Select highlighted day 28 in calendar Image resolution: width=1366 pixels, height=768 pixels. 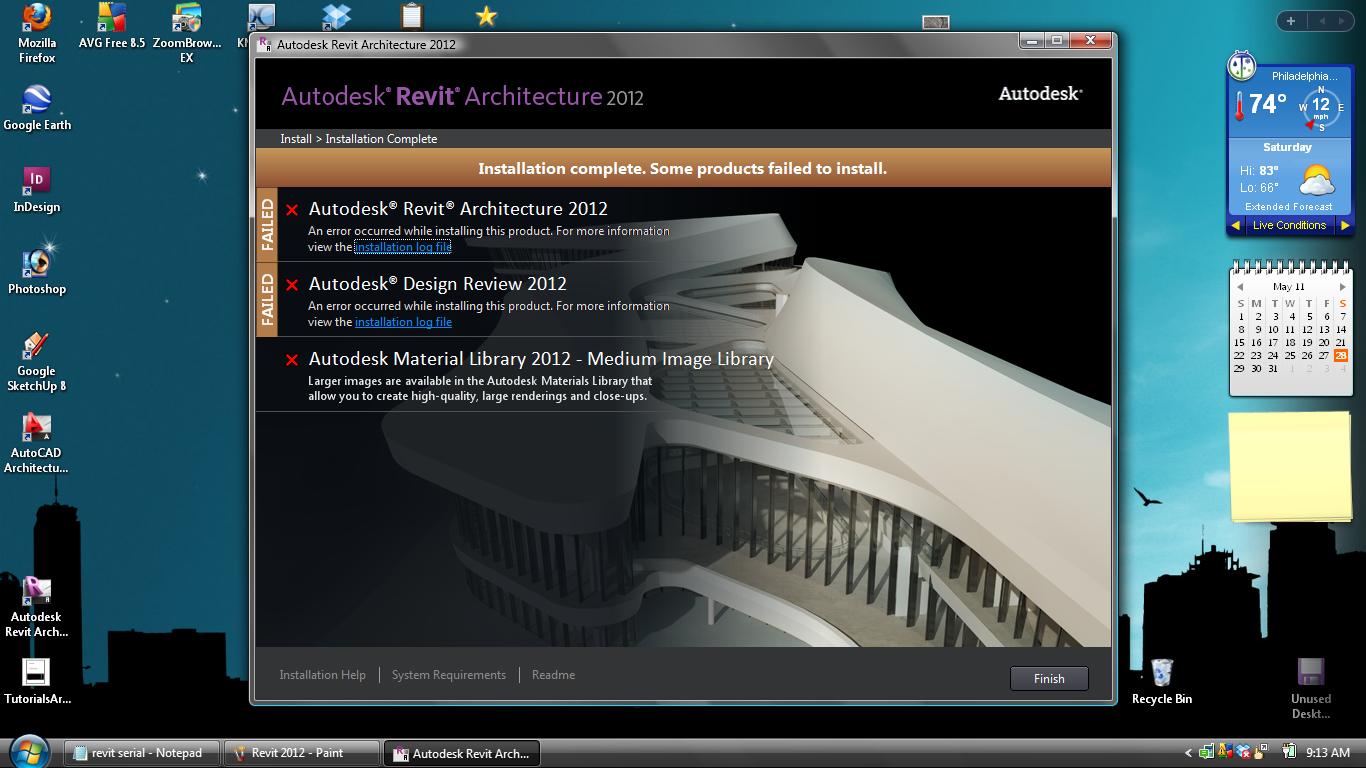coord(1341,355)
